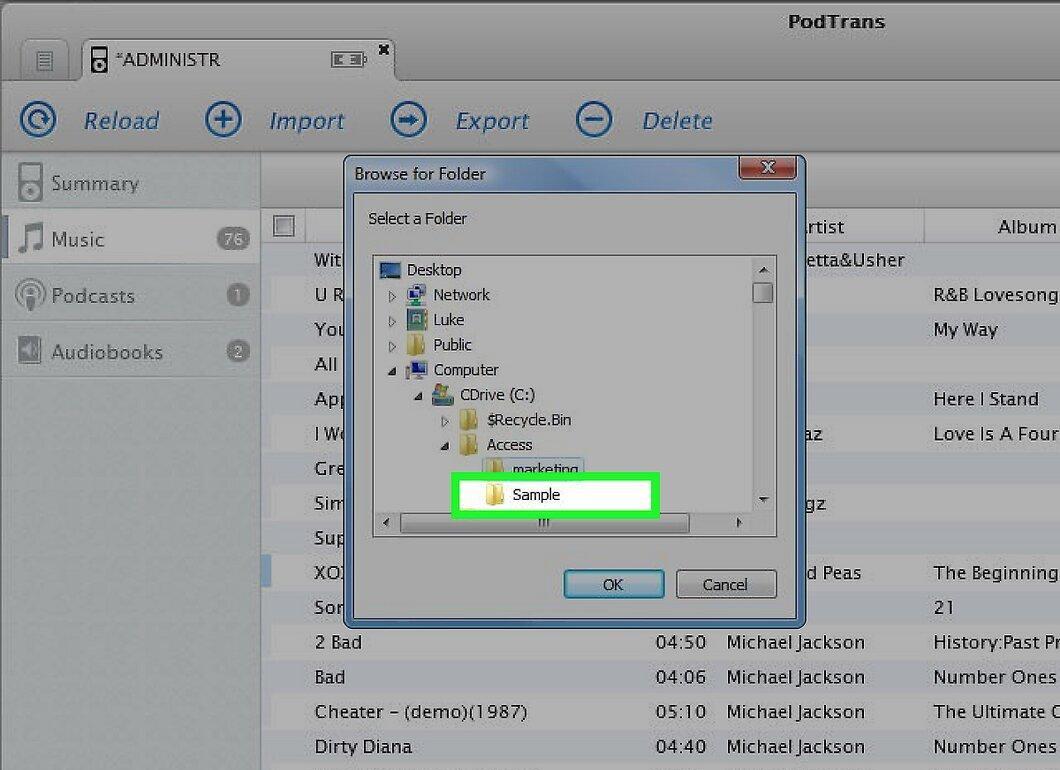1060x770 pixels.
Task: Close the ADMINISTR device tab
Action: point(383,49)
